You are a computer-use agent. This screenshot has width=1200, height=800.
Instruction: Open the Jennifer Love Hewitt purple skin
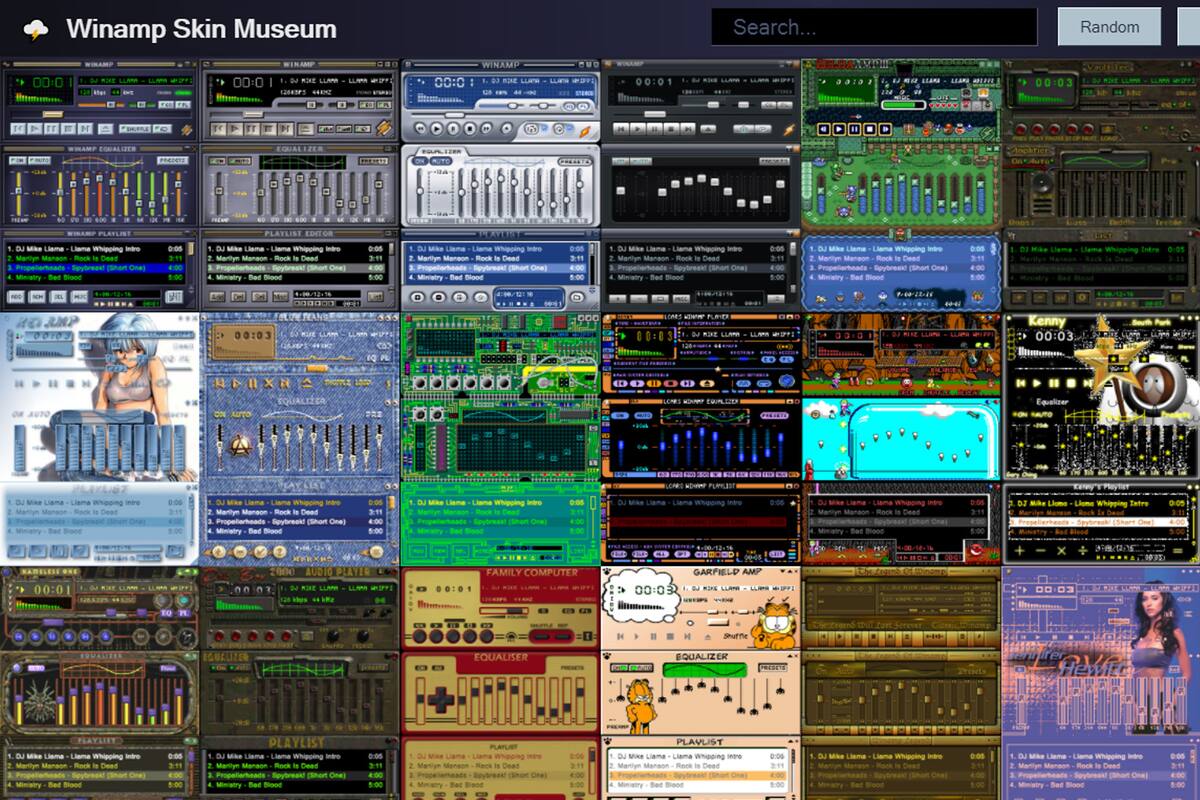coord(1101,684)
